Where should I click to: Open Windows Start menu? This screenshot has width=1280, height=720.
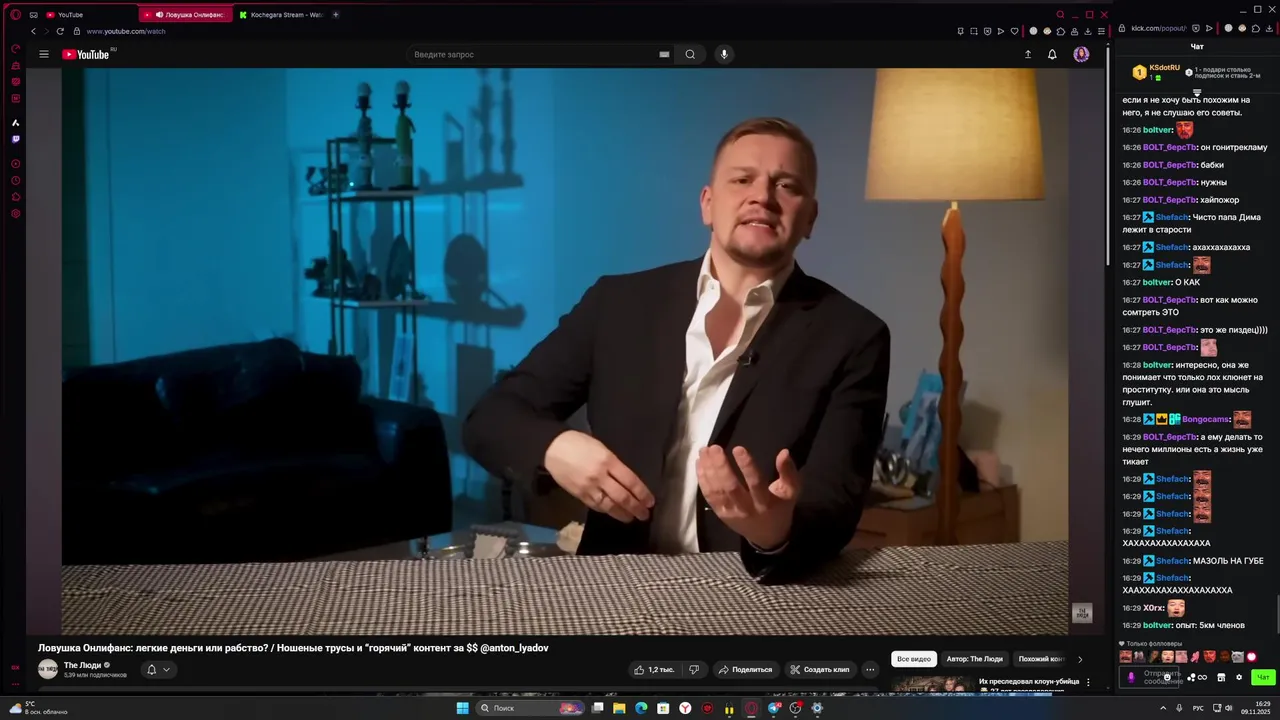tap(462, 708)
